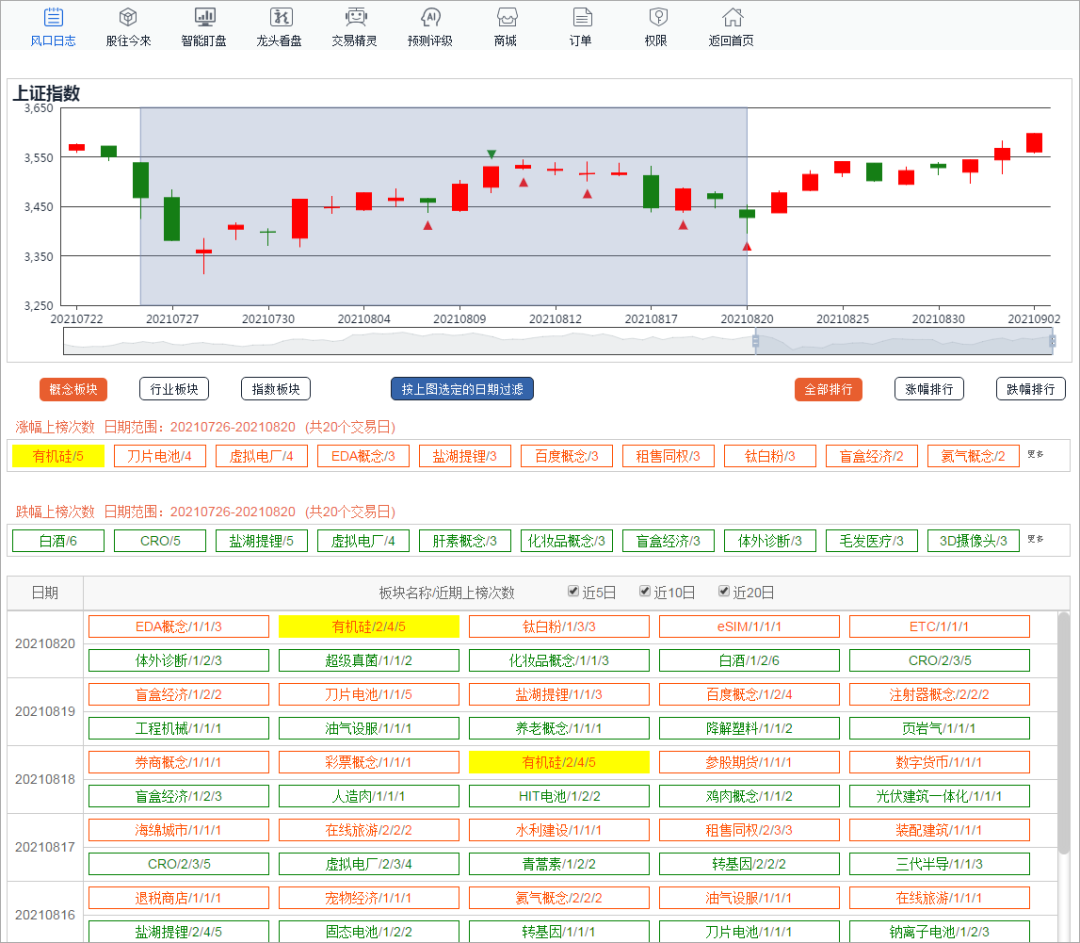This screenshot has width=1080, height=943.
Task: Open the 龙头看盘 icon
Action: click(279, 18)
